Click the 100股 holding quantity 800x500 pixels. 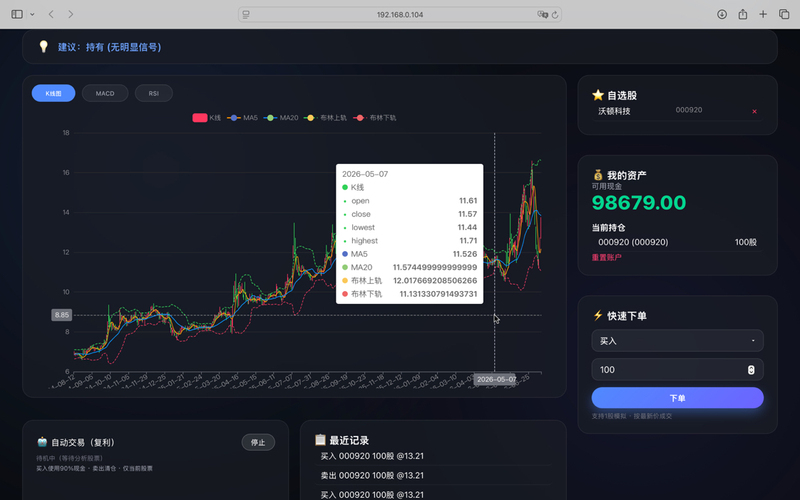[x=745, y=242]
